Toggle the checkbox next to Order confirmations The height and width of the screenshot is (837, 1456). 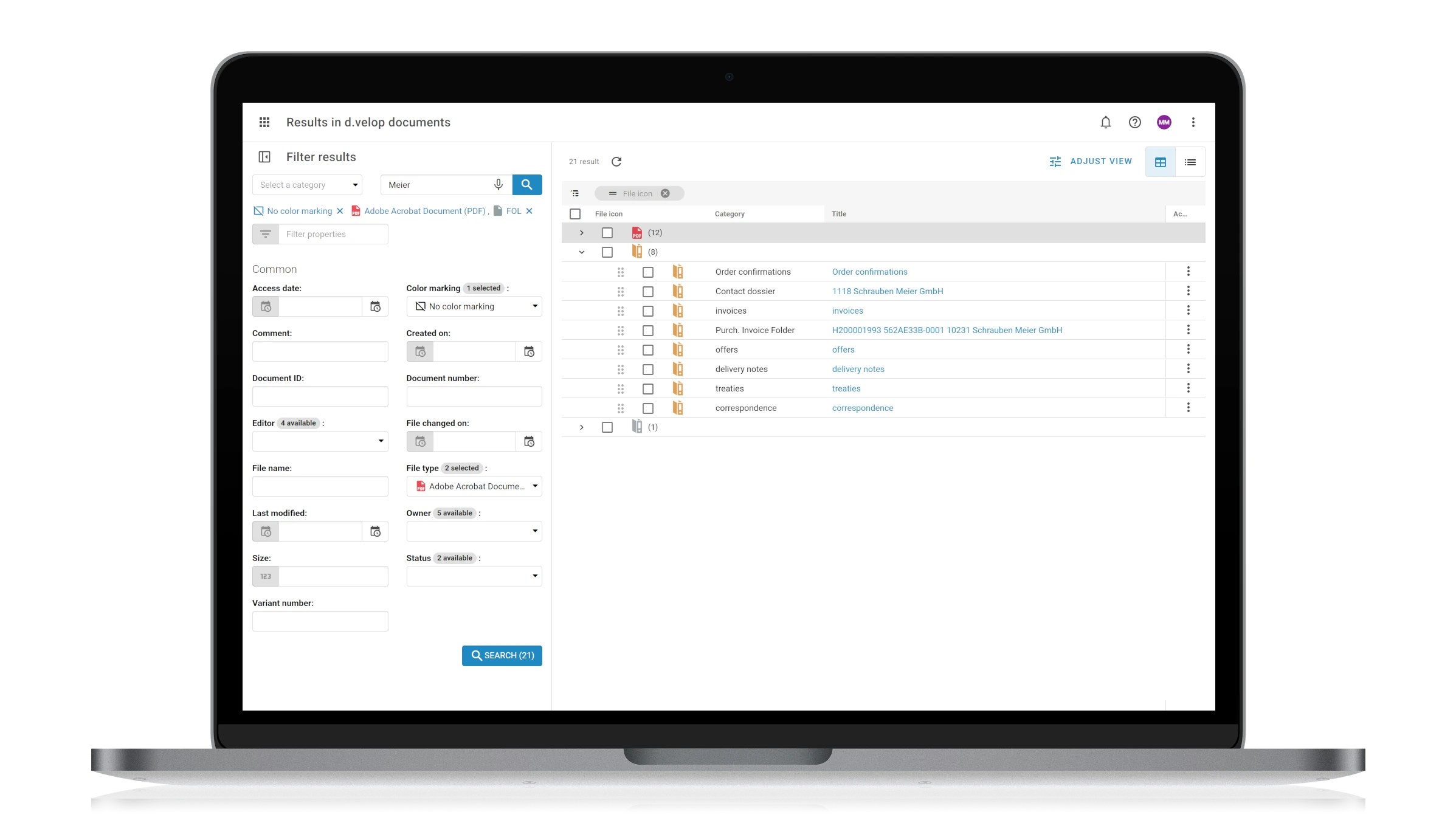click(648, 271)
